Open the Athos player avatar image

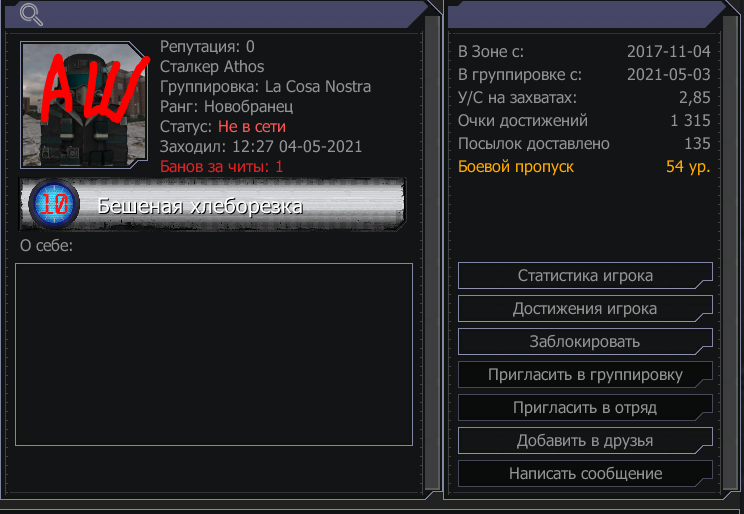[84, 105]
